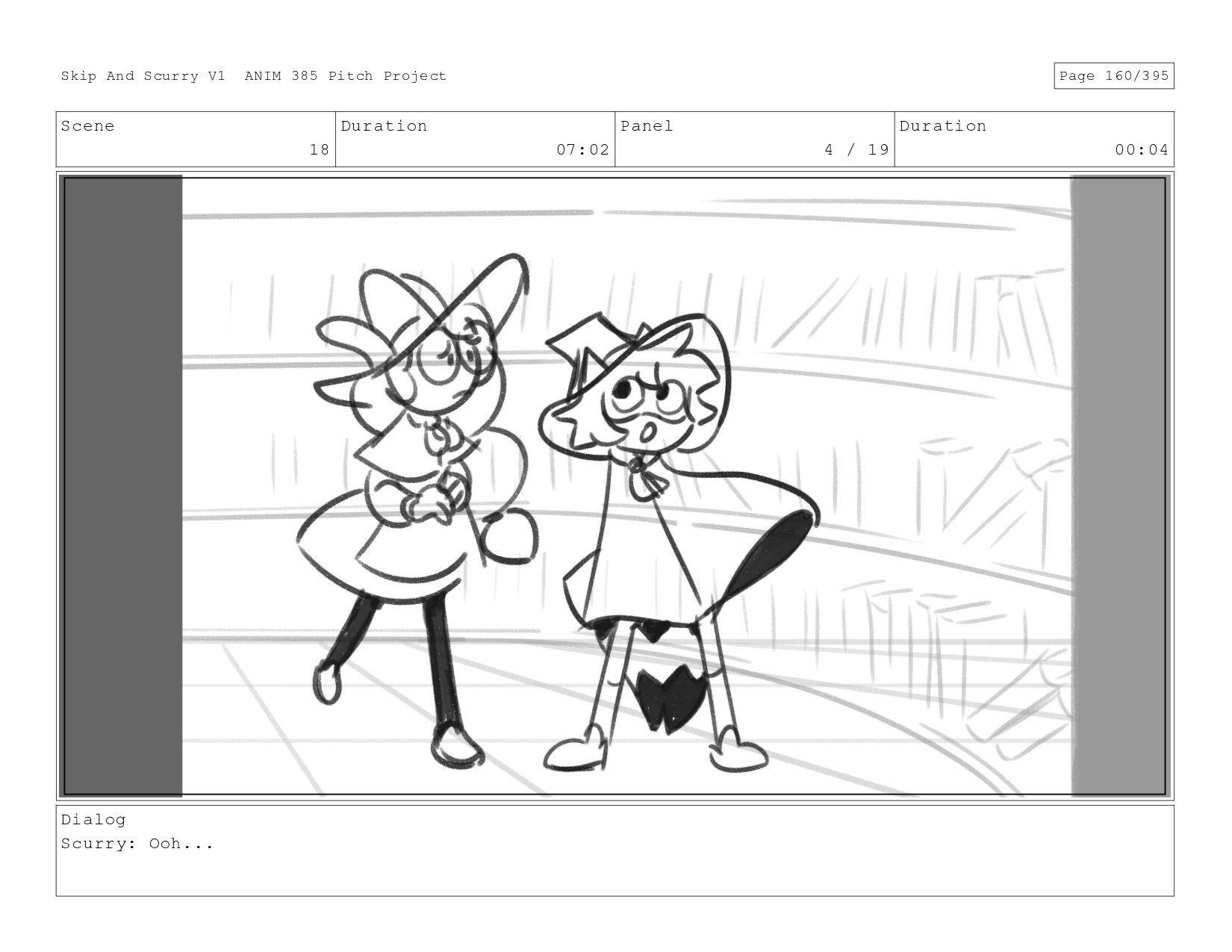The width and height of the screenshot is (1232, 952).
Task: Click the 'ANIM 385 Pitch Project' header text
Action: tap(346, 76)
